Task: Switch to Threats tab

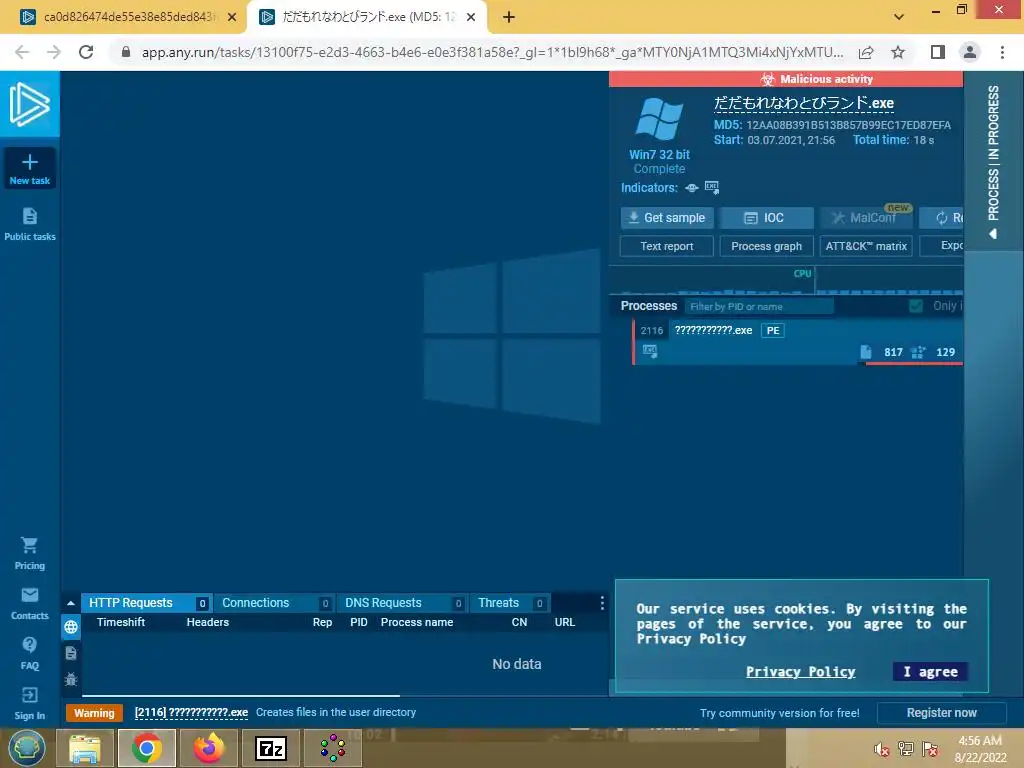Action: coord(510,603)
